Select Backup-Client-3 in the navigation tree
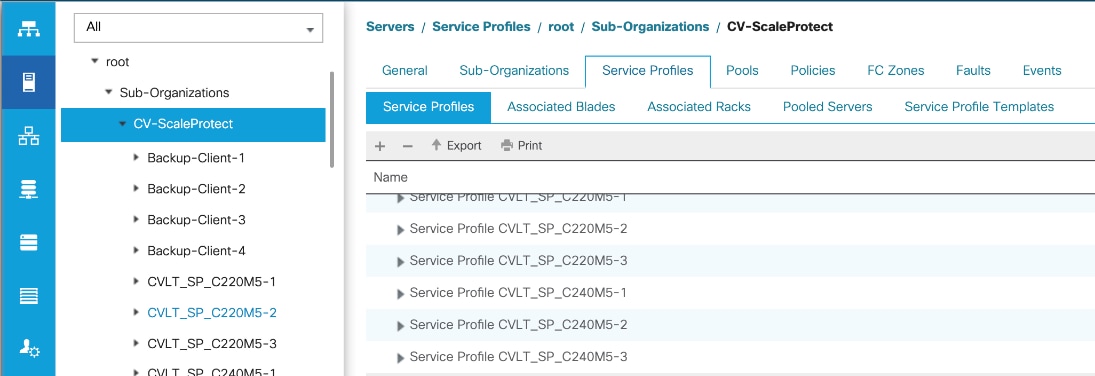The image size is (1095, 376). (196, 219)
